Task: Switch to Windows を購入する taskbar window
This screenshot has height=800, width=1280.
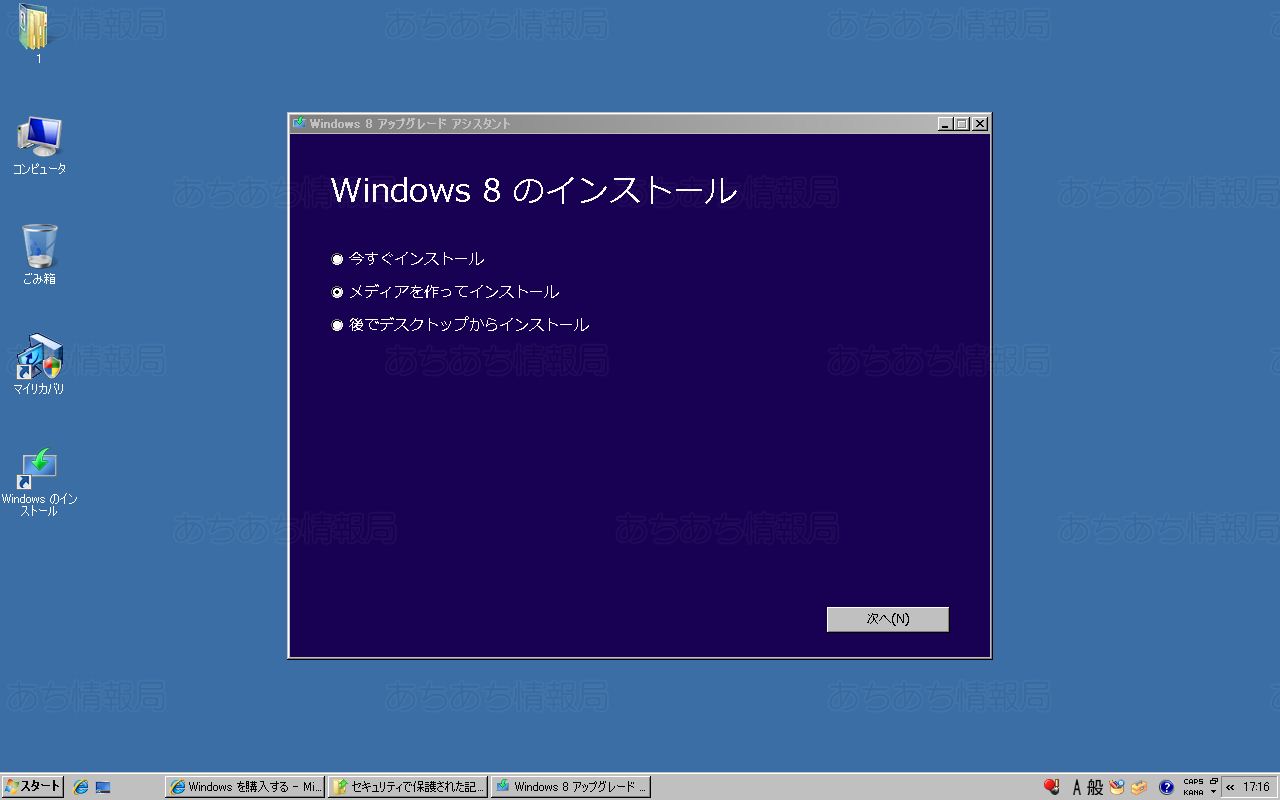Action: coord(245,787)
